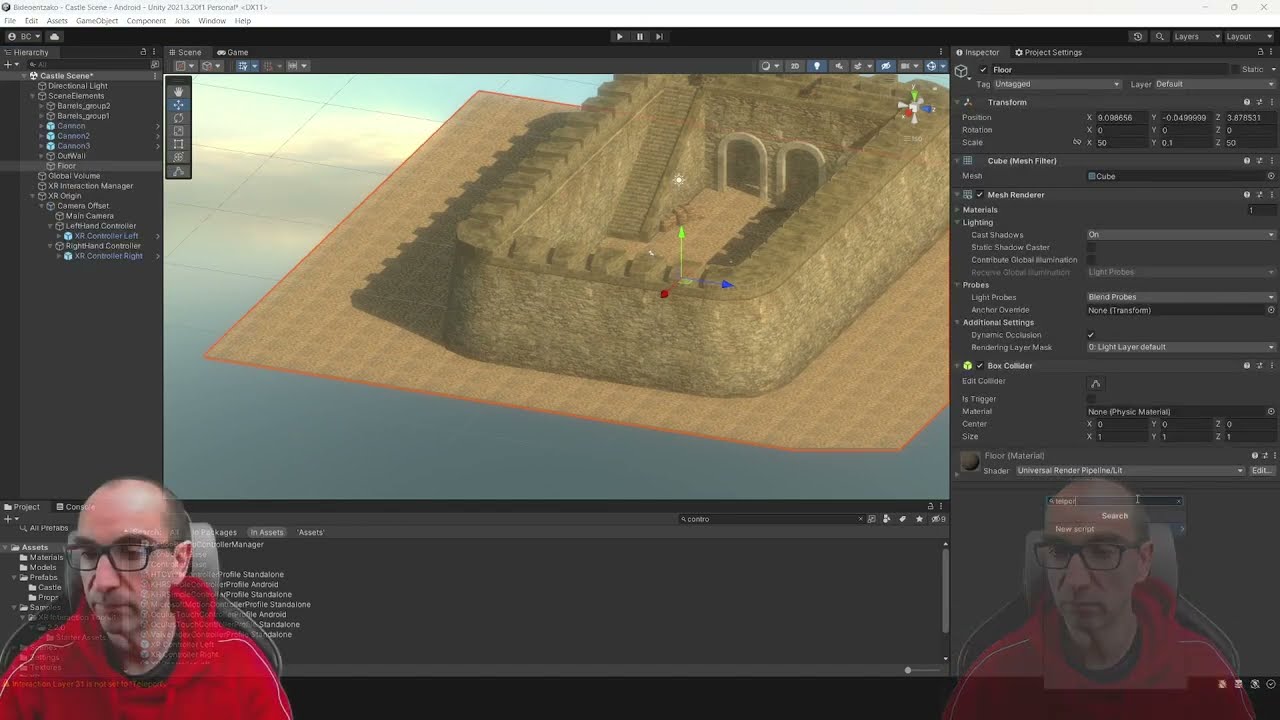Toggle the Static checkbox
The width and height of the screenshot is (1280, 720).
coord(1235,70)
